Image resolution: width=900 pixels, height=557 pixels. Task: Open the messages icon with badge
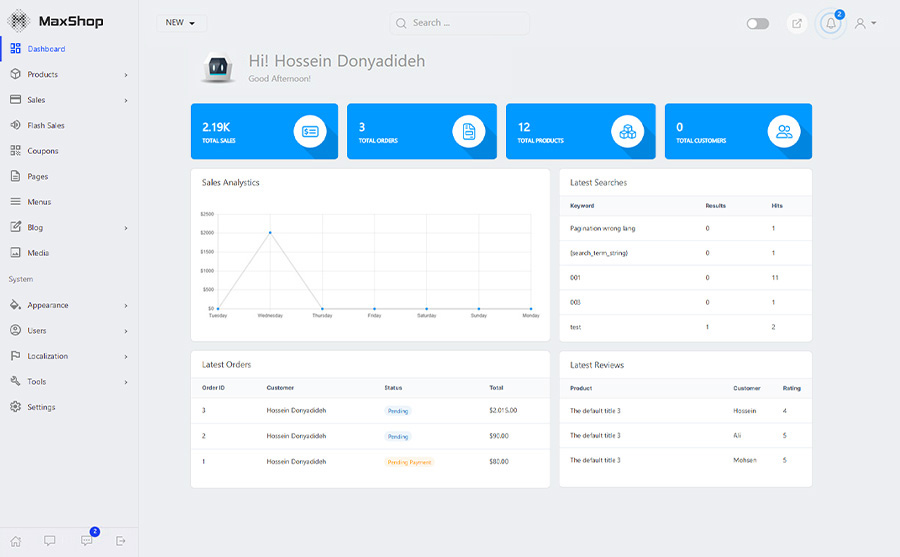(87, 541)
